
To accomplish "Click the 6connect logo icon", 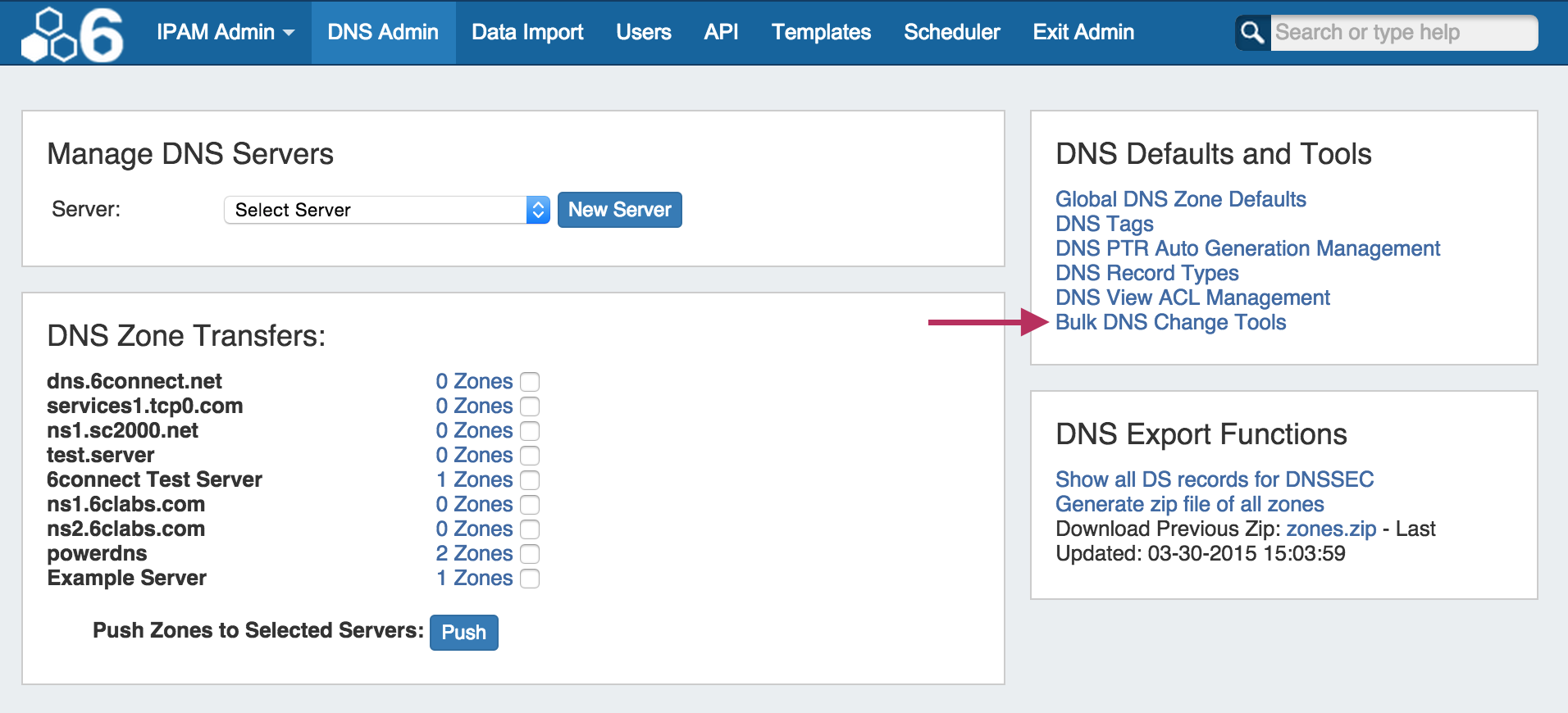I will [x=72, y=34].
